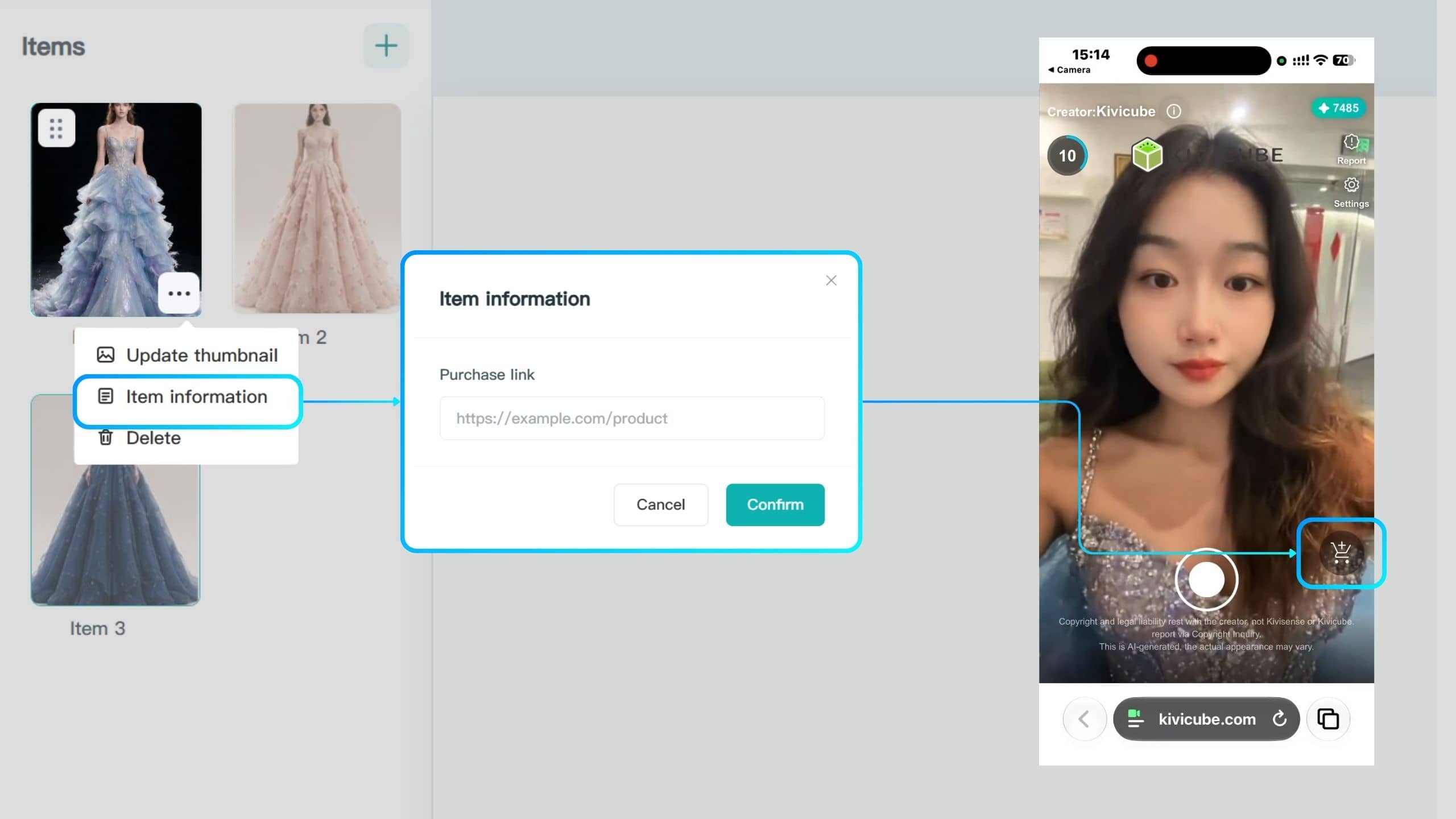Close the Item information dialog
Screen dimensions: 1456x819
tap(831, 280)
